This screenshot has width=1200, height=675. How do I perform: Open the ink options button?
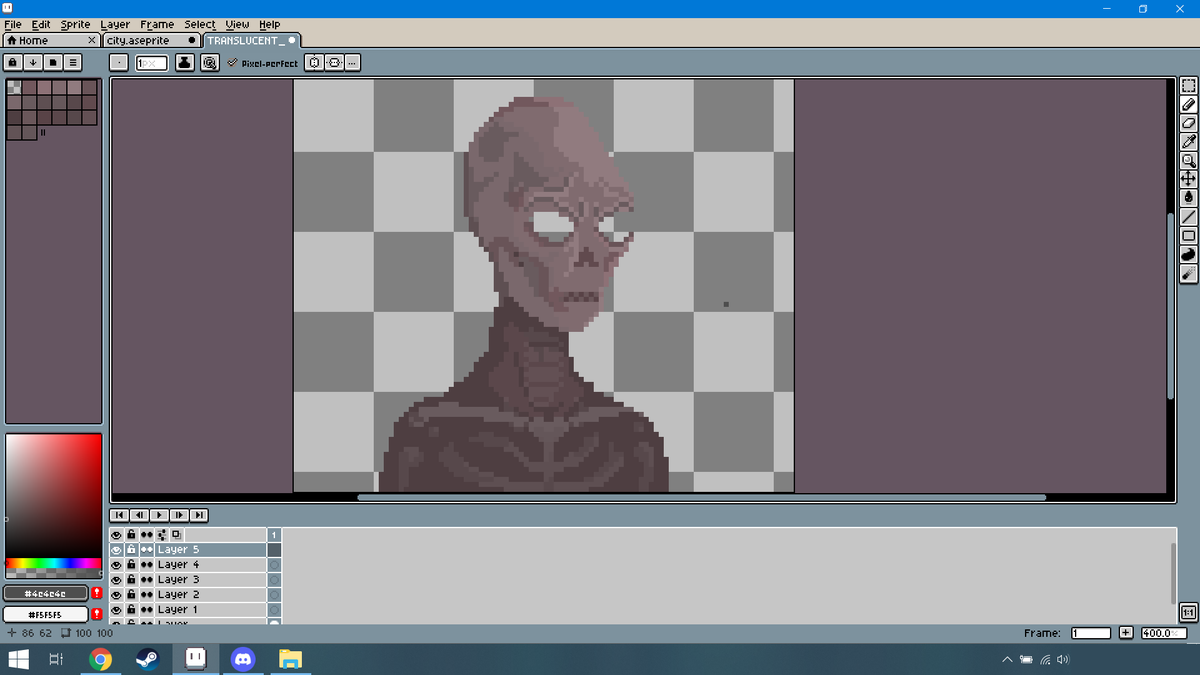point(185,63)
